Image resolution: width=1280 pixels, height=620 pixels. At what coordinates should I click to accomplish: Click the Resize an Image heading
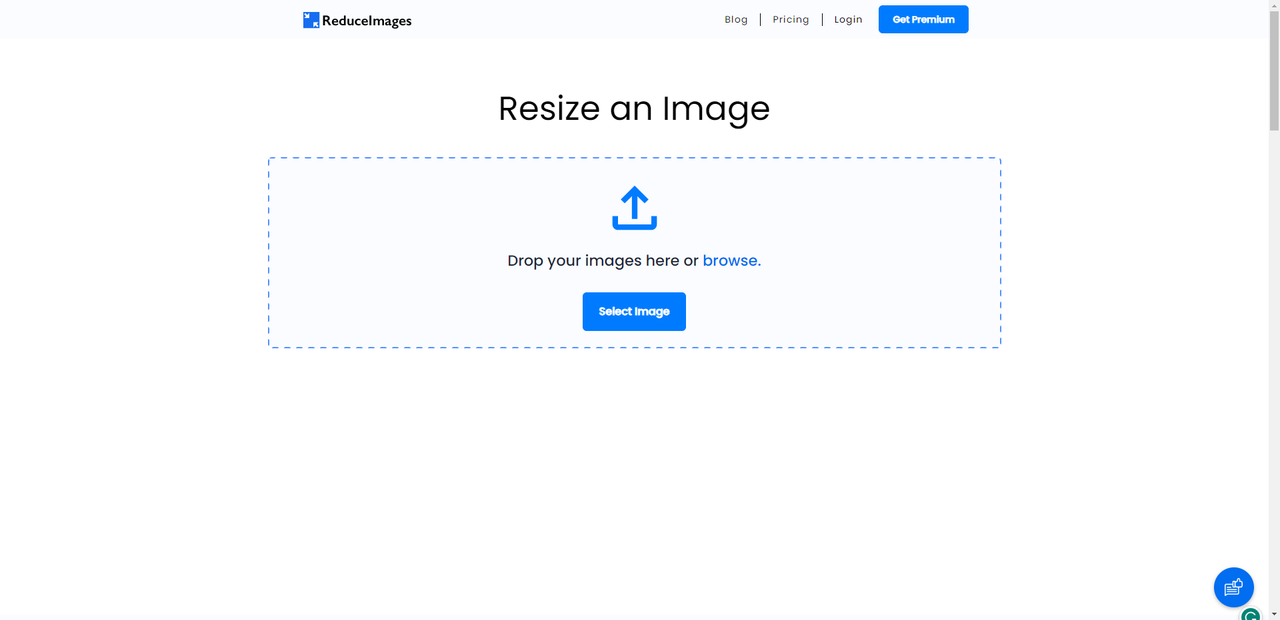pos(634,108)
